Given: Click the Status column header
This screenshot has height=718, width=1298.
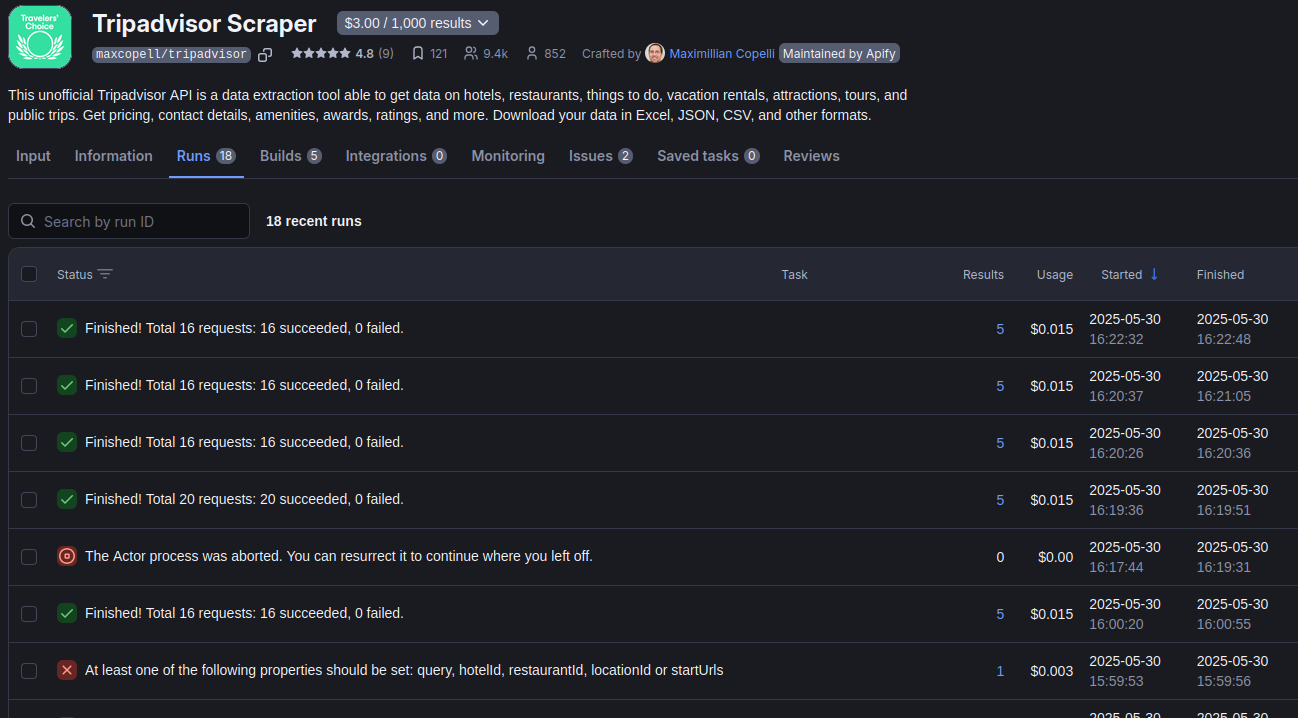Looking at the screenshot, I should click(74, 274).
